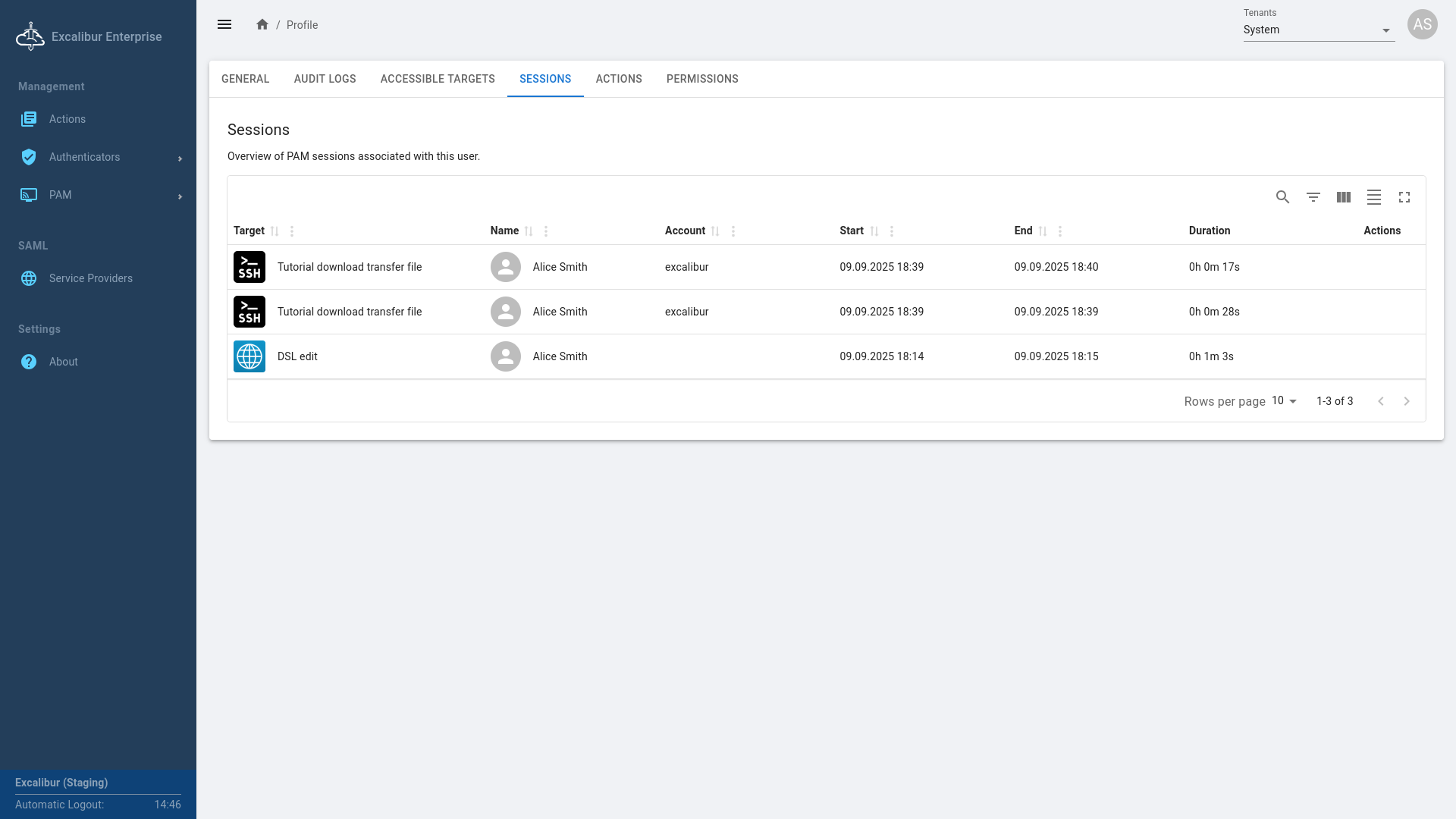1456x819 pixels.
Task: Open the Tenants dropdown
Action: click(1318, 30)
